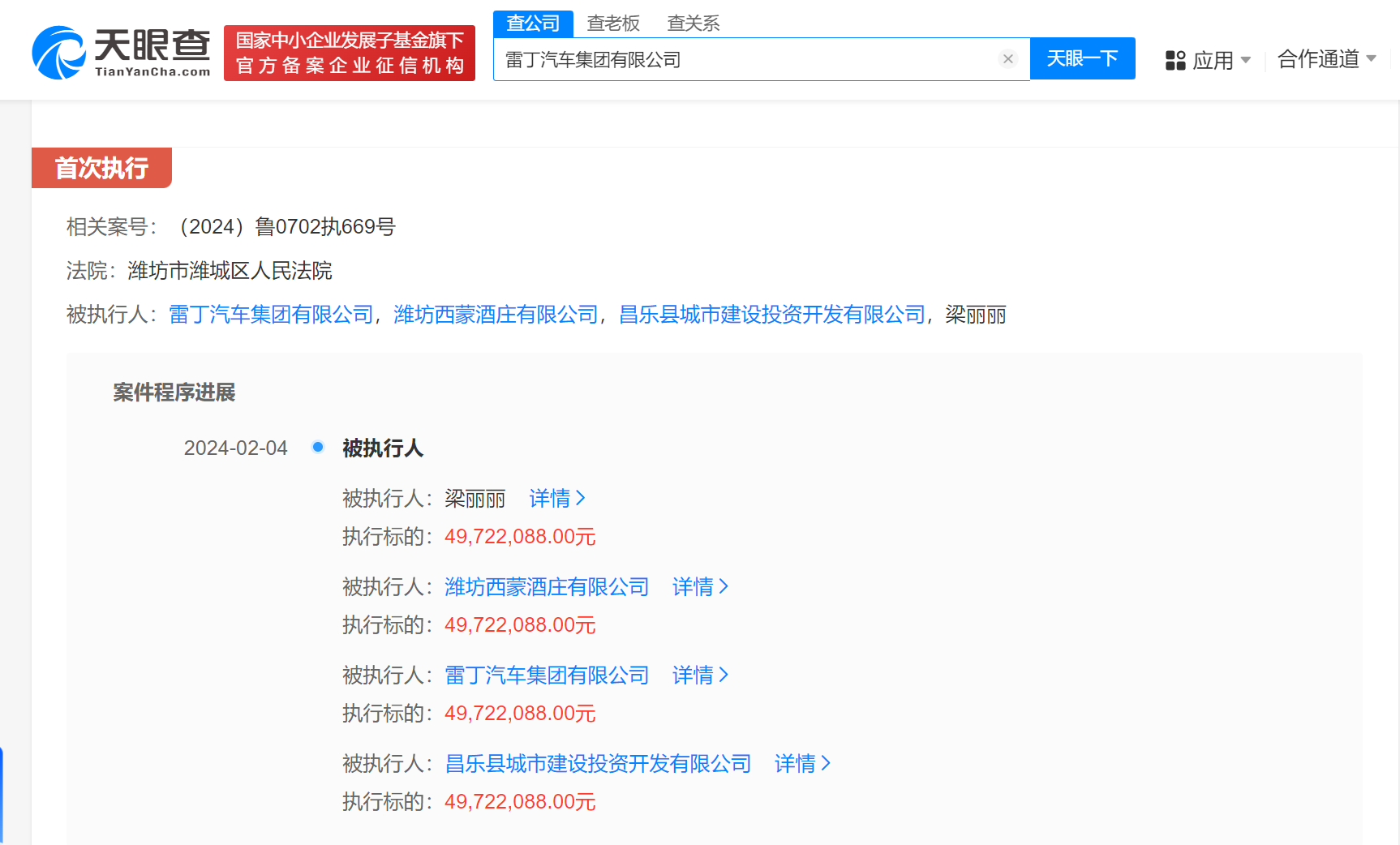Click the 49,722,088.00元 amount under 梁丽丽
Screen dimensions: 1400x845
tap(520, 536)
